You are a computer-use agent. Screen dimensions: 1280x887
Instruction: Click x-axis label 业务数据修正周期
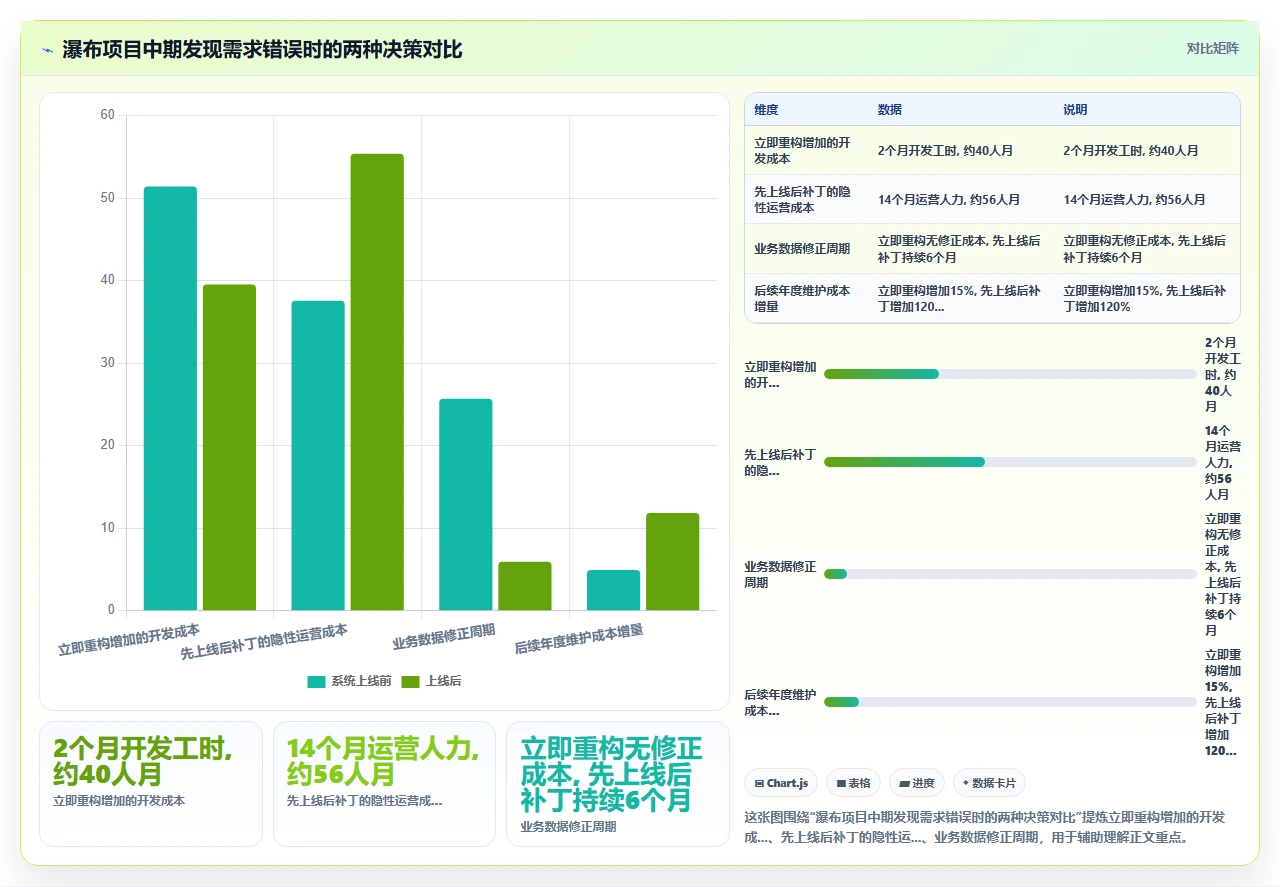coord(444,637)
